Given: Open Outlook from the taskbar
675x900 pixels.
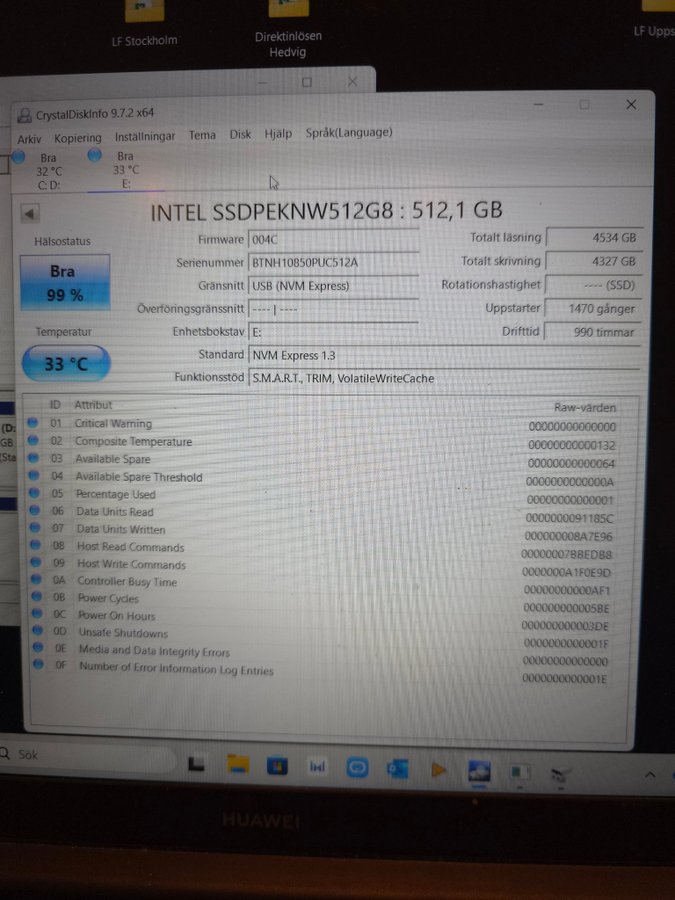Looking at the screenshot, I should click(x=397, y=768).
